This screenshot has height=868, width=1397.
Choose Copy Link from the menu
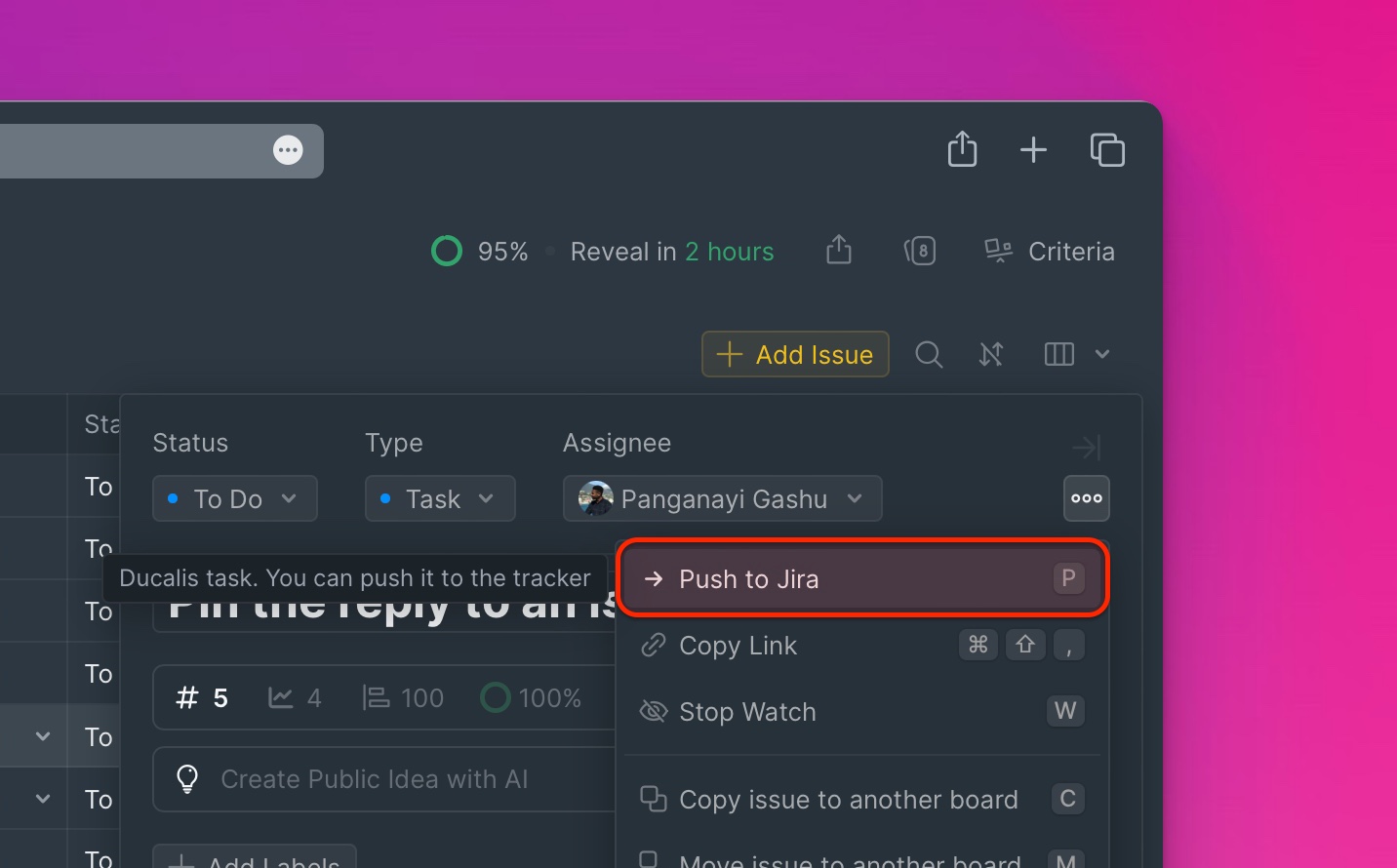tap(738, 646)
